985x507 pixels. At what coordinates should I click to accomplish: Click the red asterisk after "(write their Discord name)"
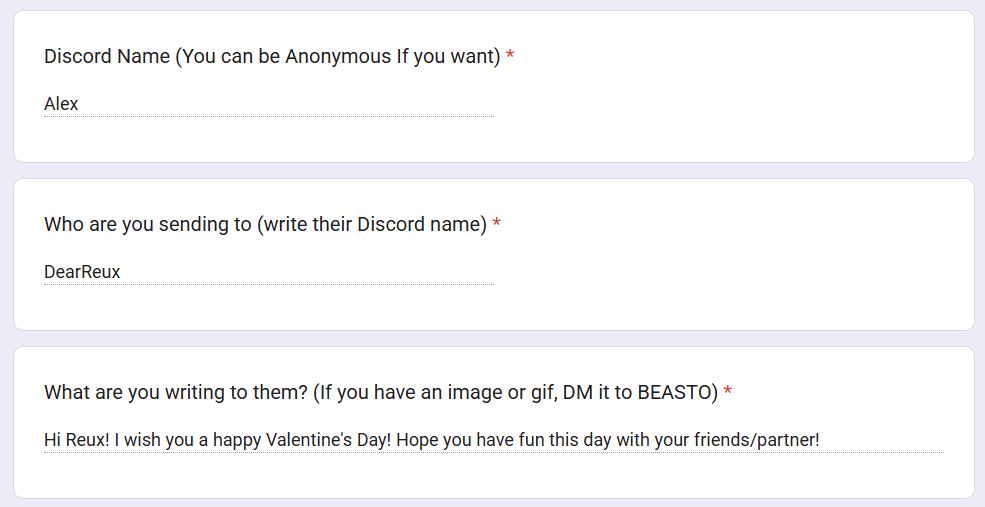[x=497, y=225]
